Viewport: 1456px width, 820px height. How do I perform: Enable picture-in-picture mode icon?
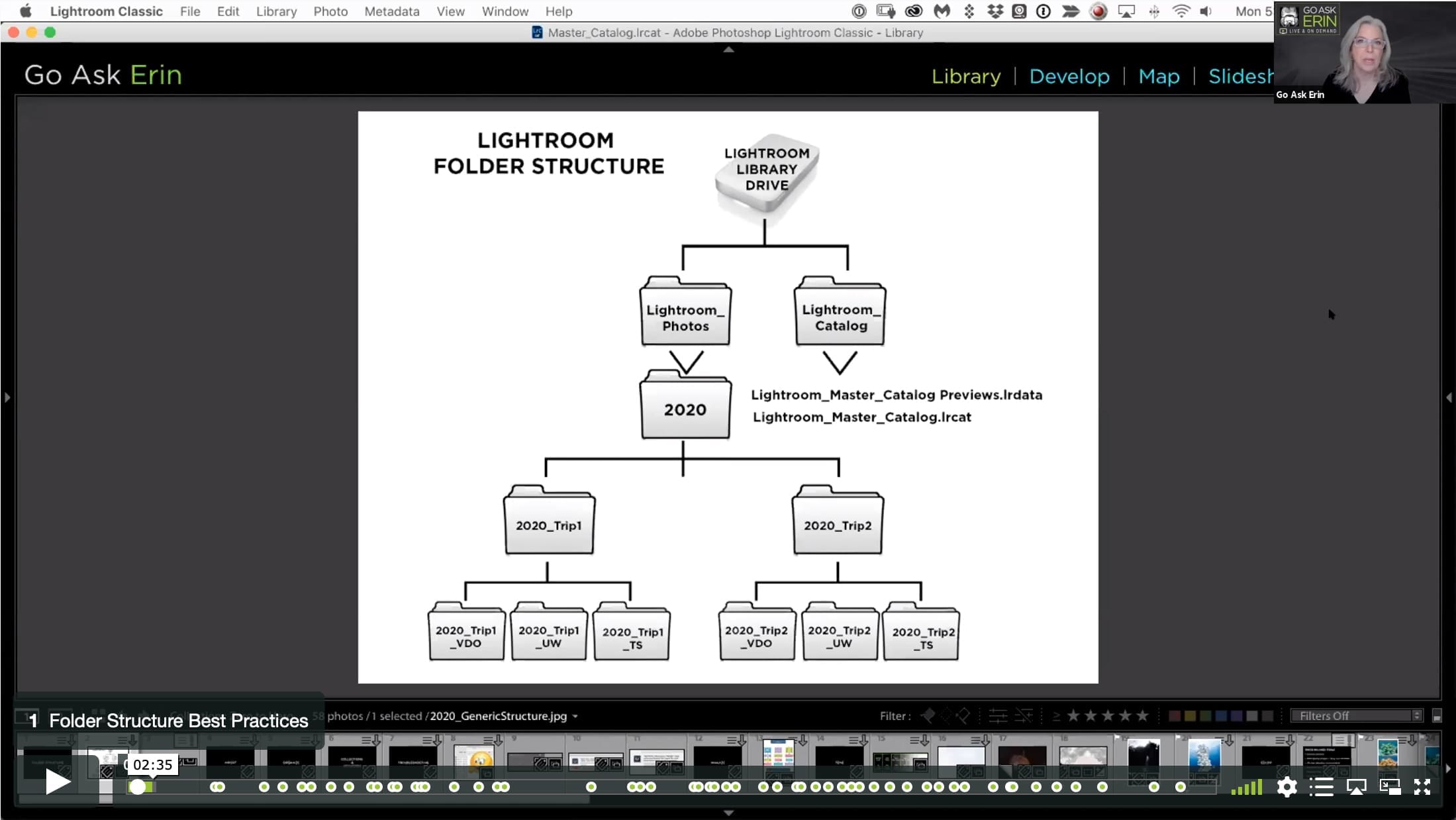pos(1390,787)
